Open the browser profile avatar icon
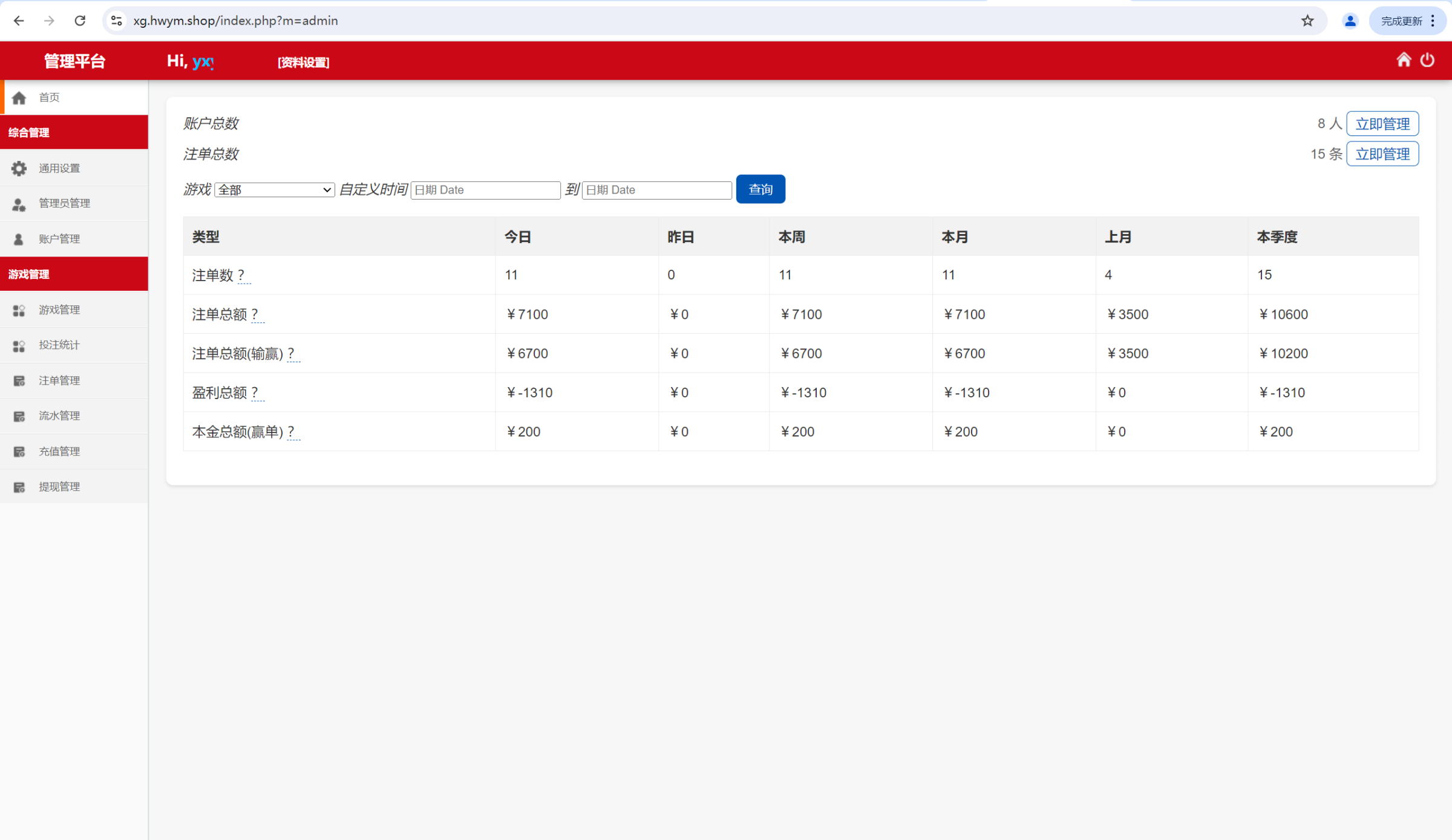Viewport: 1452px width, 840px height. [1350, 21]
